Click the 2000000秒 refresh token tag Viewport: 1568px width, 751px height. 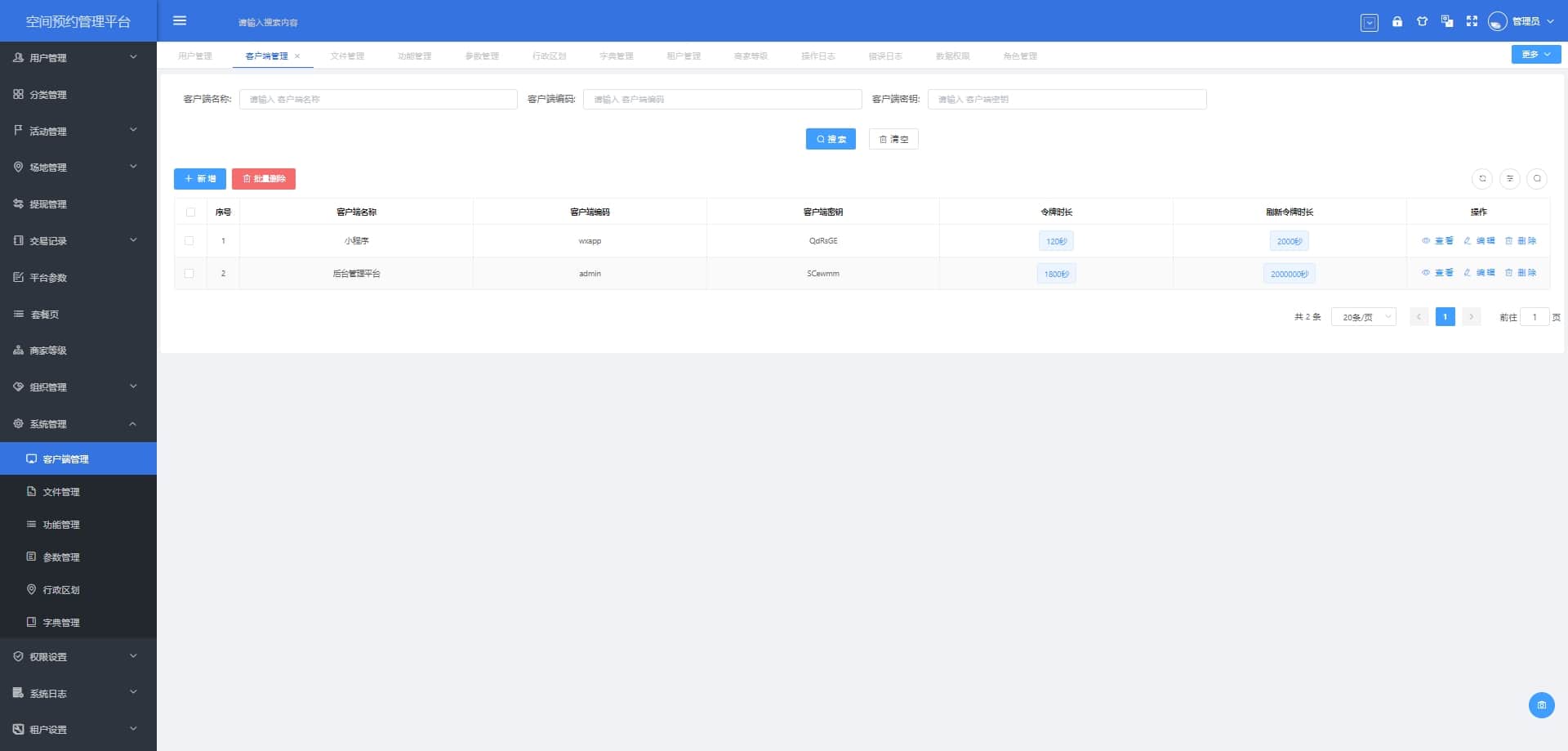click(x=1289, y=274)
